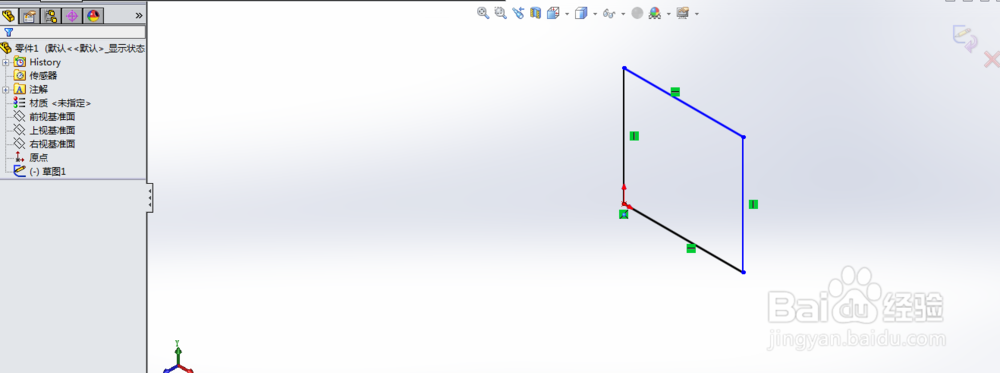
Task: Click the 传感器 sensor folder icon
Action: (x=19, y=75)
